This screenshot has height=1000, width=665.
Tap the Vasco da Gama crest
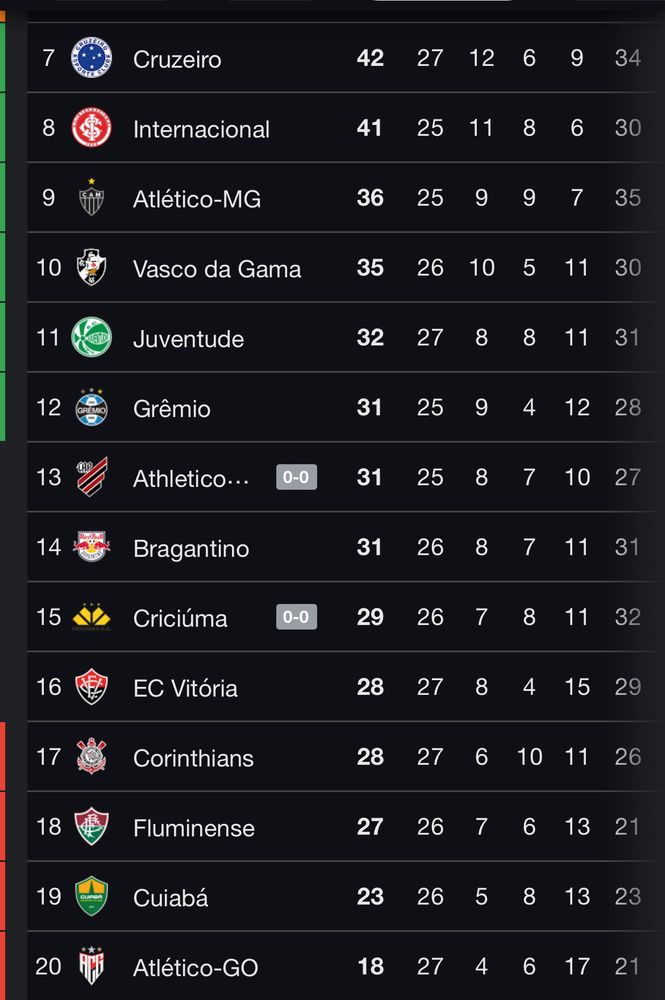[91, 267]
